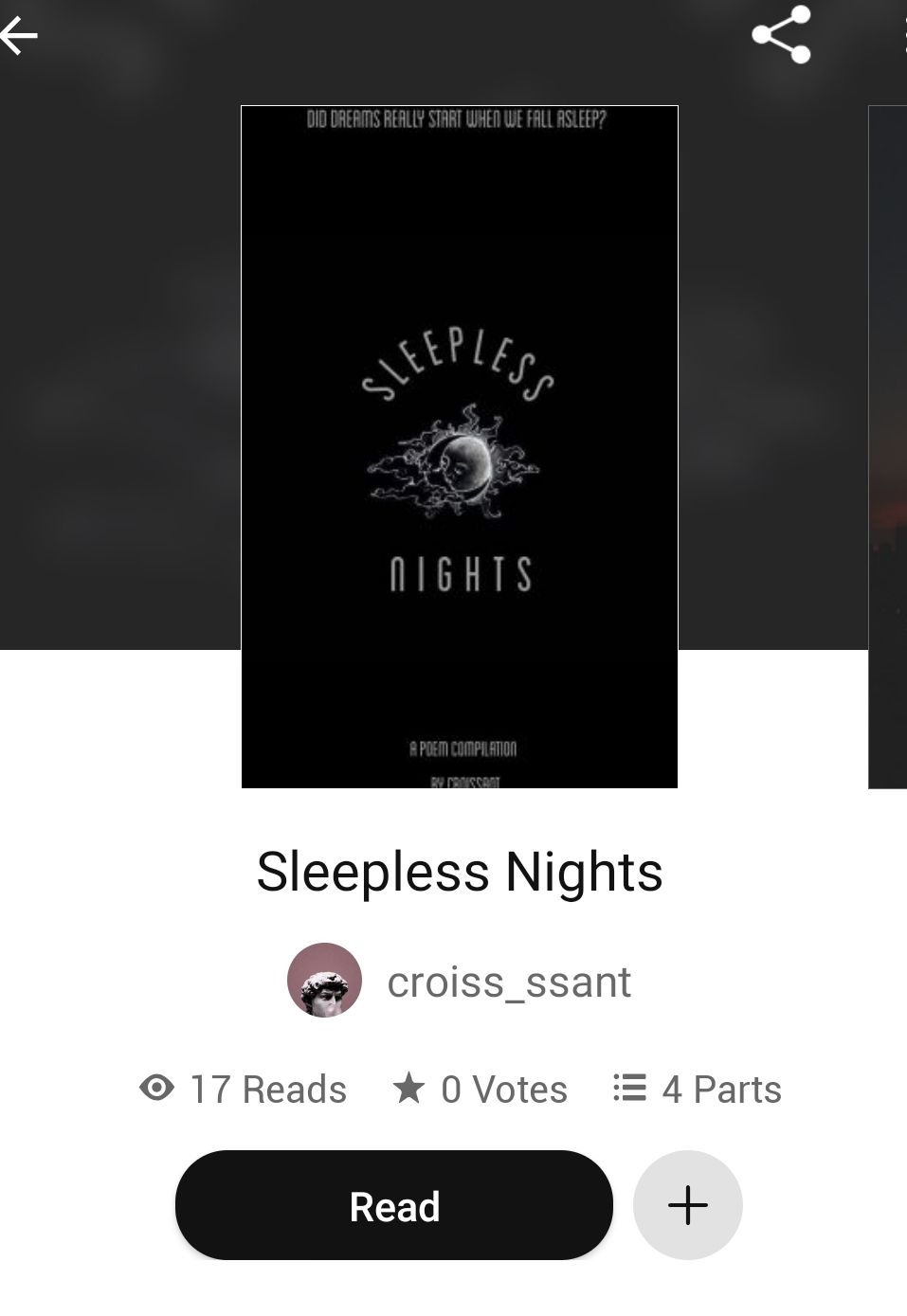Screen dimensions: 907x1316
Task: Open the croiss_ssant username link
Action: tap(509, 982)
